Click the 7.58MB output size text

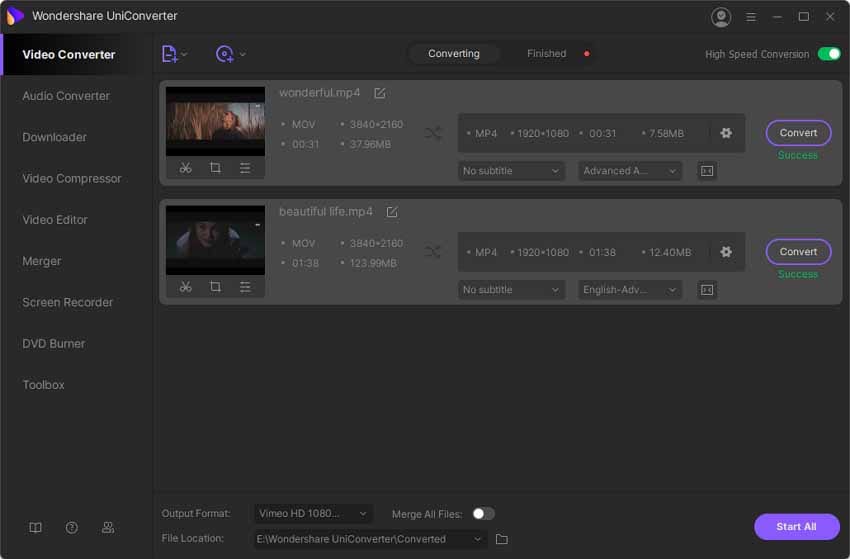click(x=666, y=133)
